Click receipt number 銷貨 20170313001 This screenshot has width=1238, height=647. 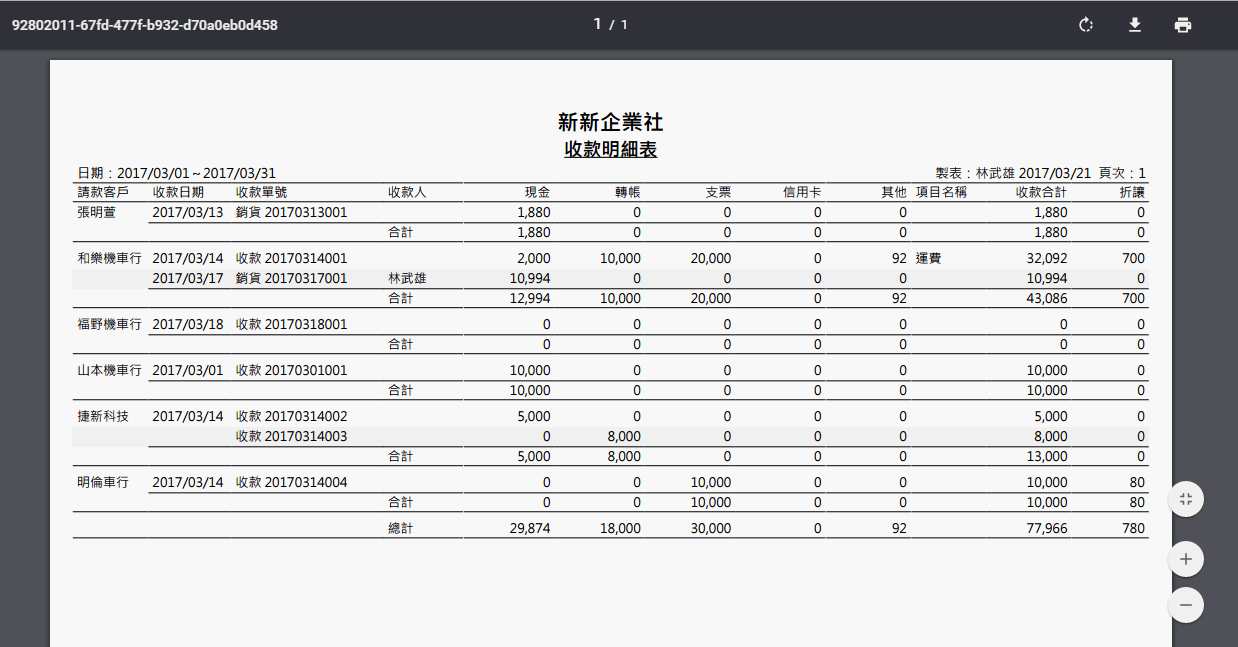click(x=292, y=212)
